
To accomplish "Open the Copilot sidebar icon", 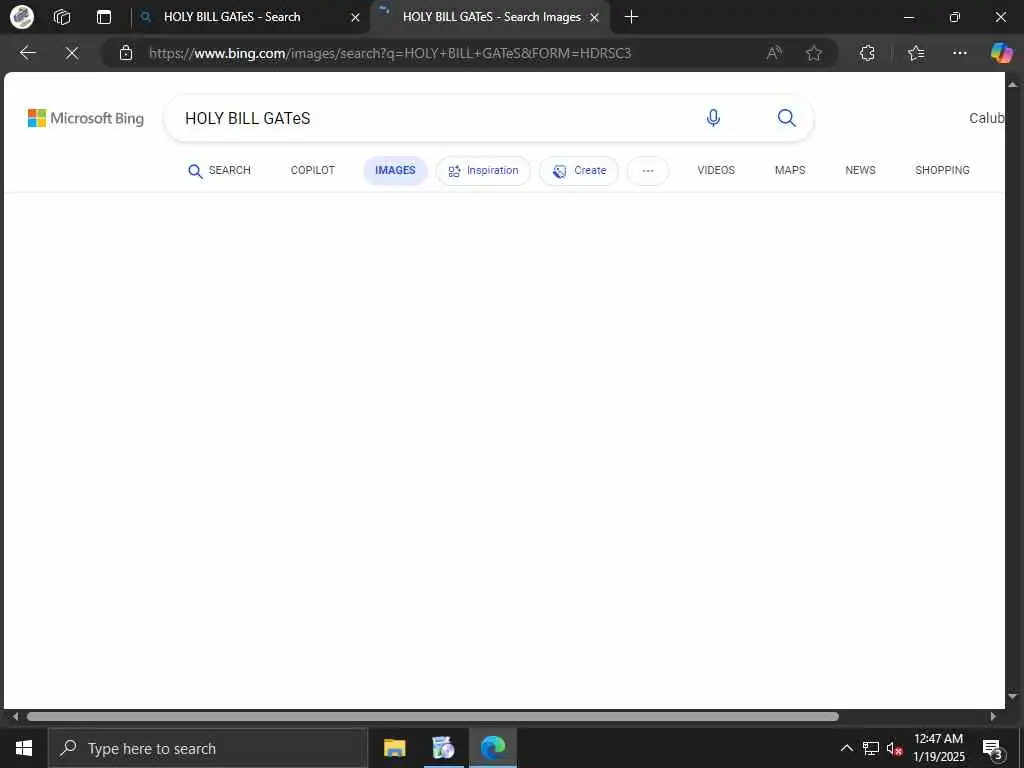I will coord(1001,53).
